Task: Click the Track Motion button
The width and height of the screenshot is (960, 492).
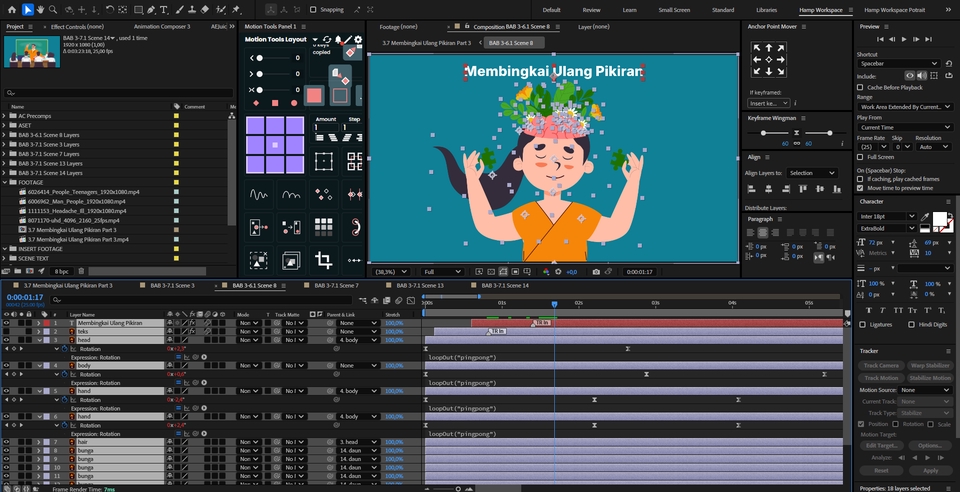Action: tap(881, 378)
